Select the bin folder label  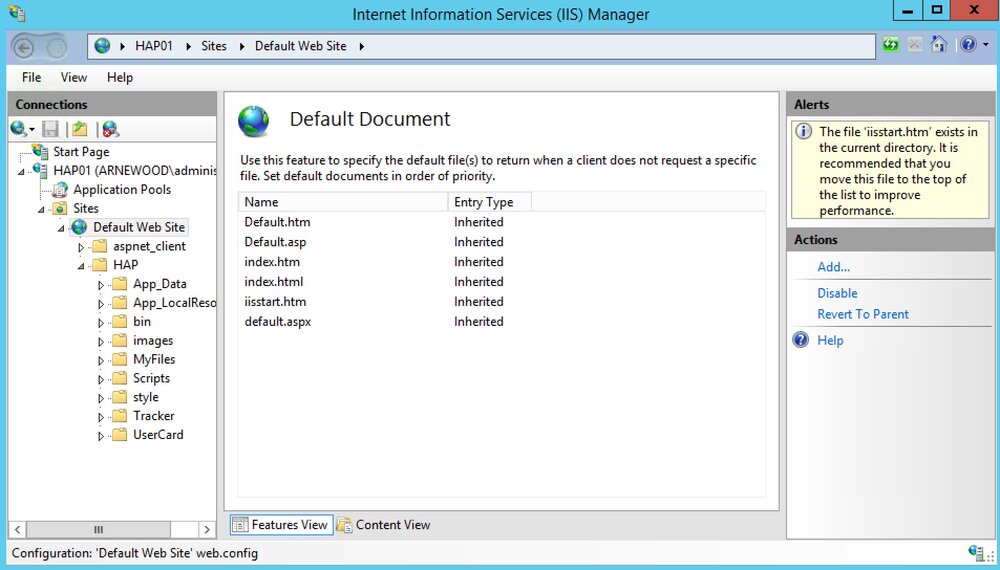click(142, 321)
